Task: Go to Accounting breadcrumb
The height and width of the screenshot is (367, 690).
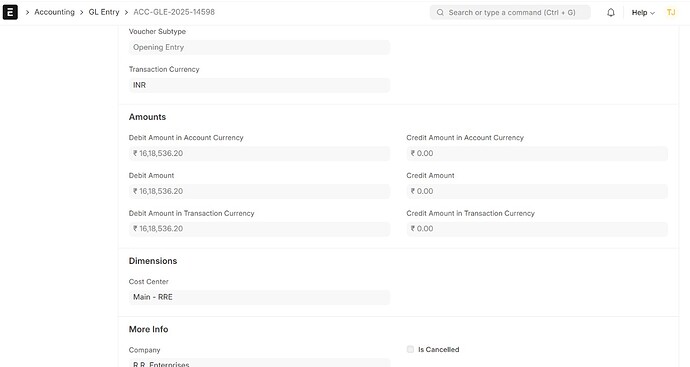Action: [x=55, y=12]
